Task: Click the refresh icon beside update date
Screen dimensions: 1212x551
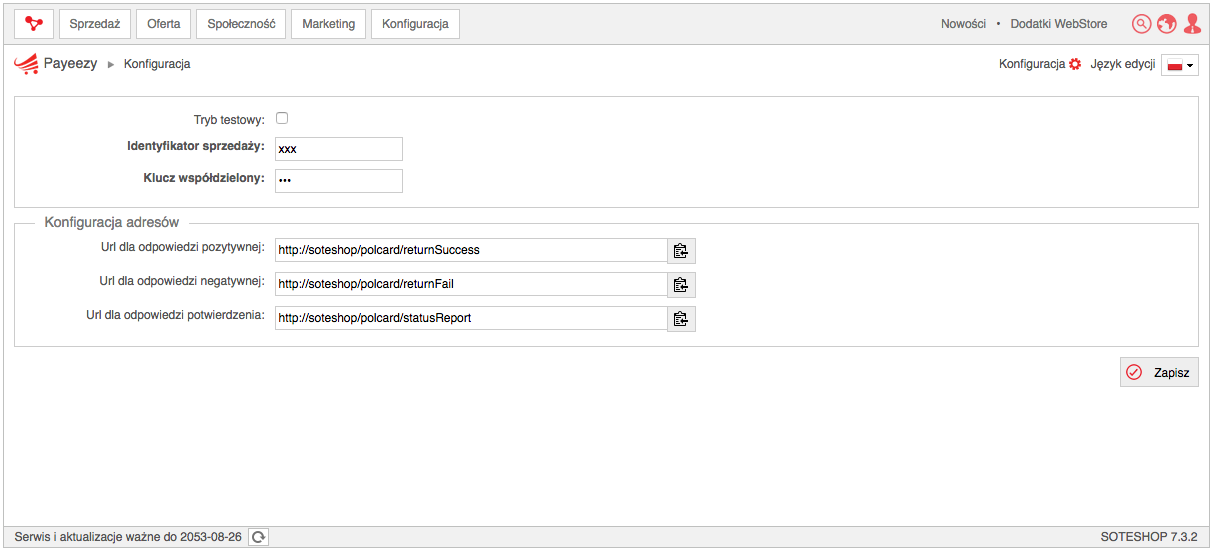Action: click(x=258, y=537)
